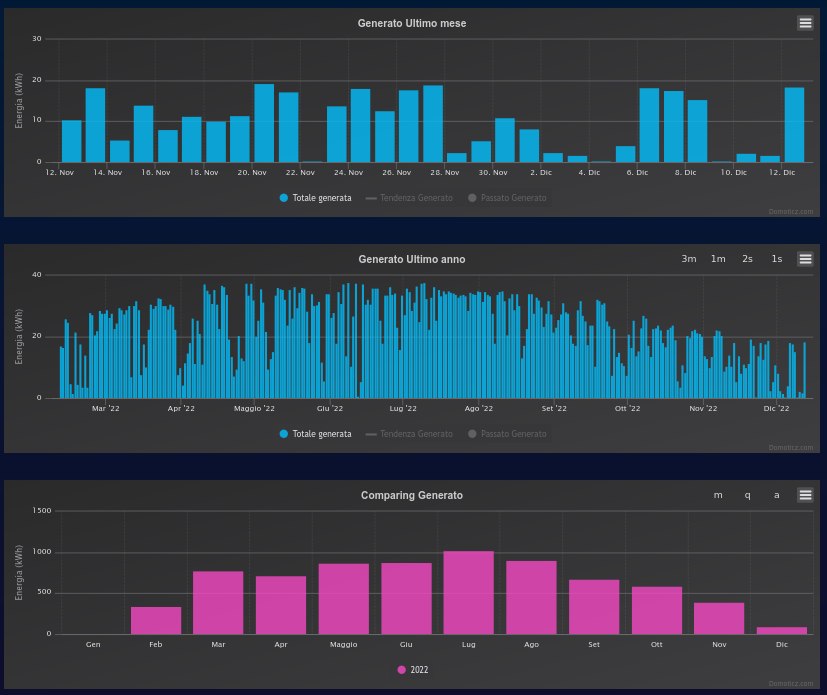Click the 'Maggio '22' axis label

pos(254,408)
